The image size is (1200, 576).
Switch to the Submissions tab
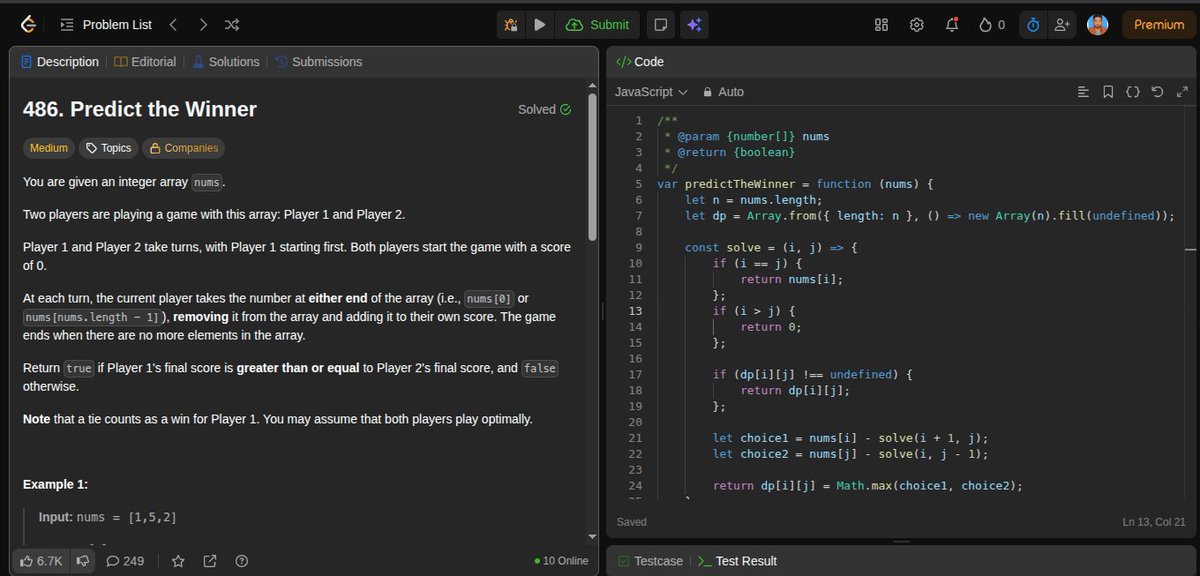[x=318, y=62]
